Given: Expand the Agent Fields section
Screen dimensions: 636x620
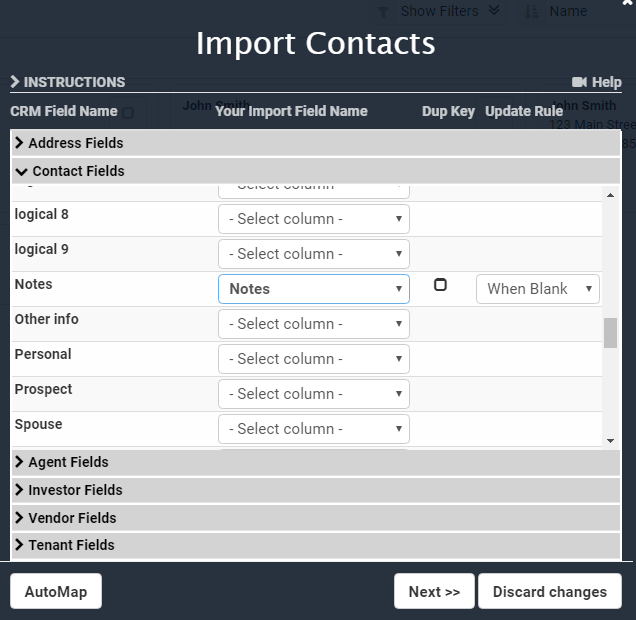Looking at the screenshot, I should point(68,462).
